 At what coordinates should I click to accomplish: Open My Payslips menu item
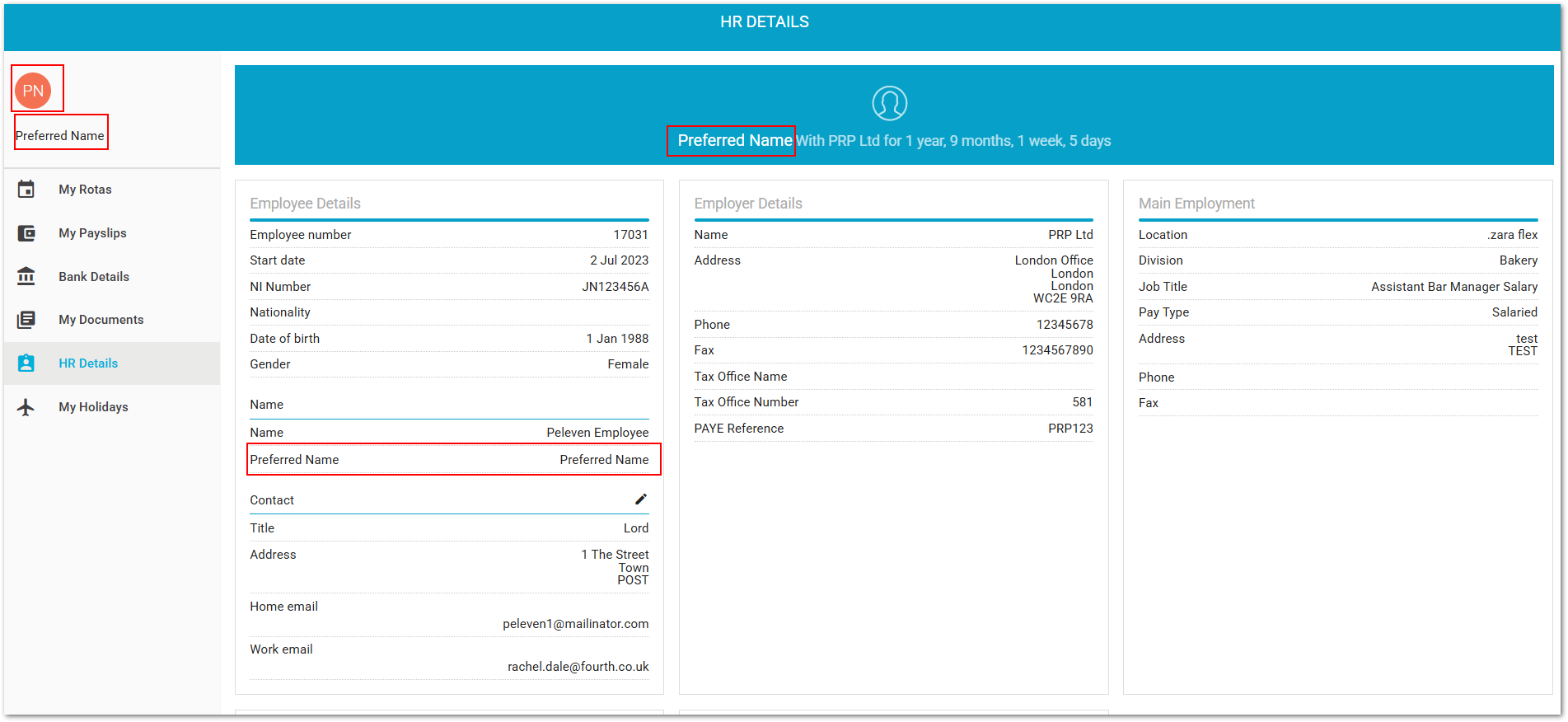pos(92,233)
